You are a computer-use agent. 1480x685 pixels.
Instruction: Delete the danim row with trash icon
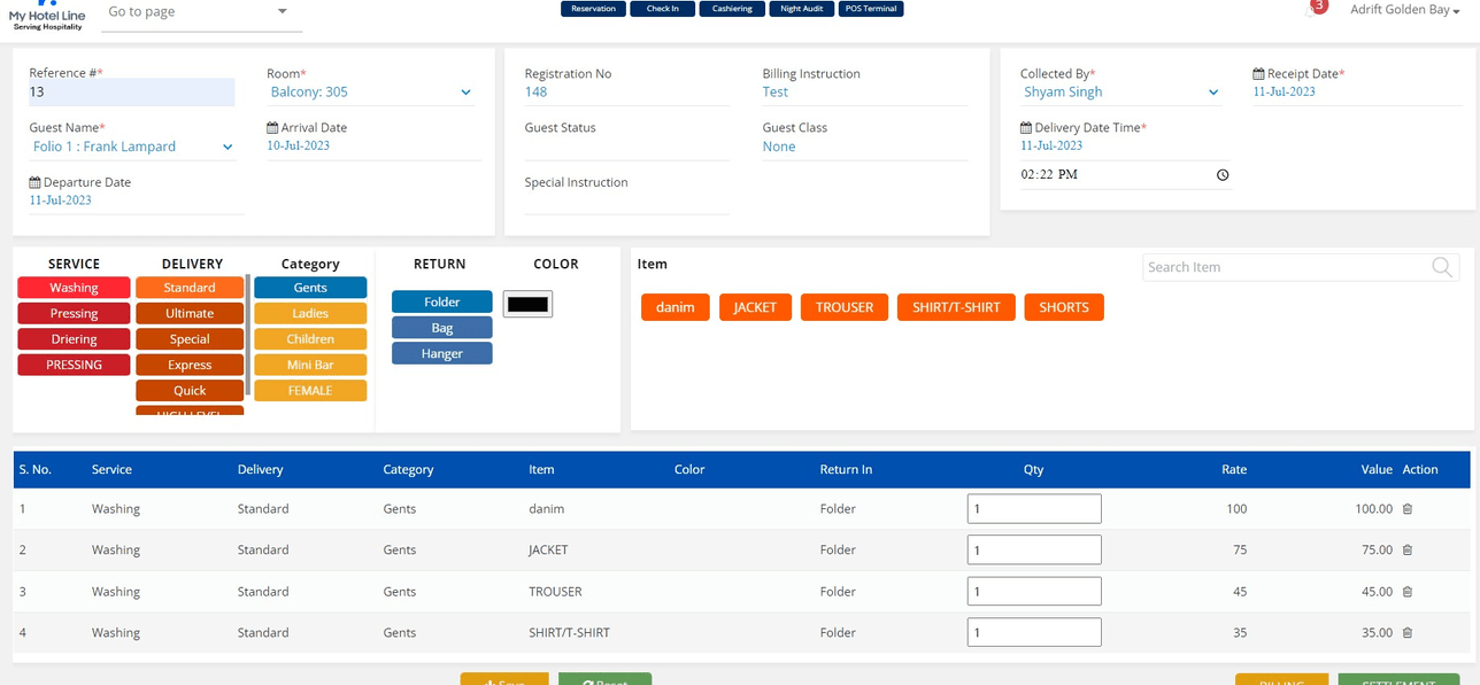(1407, 509)
